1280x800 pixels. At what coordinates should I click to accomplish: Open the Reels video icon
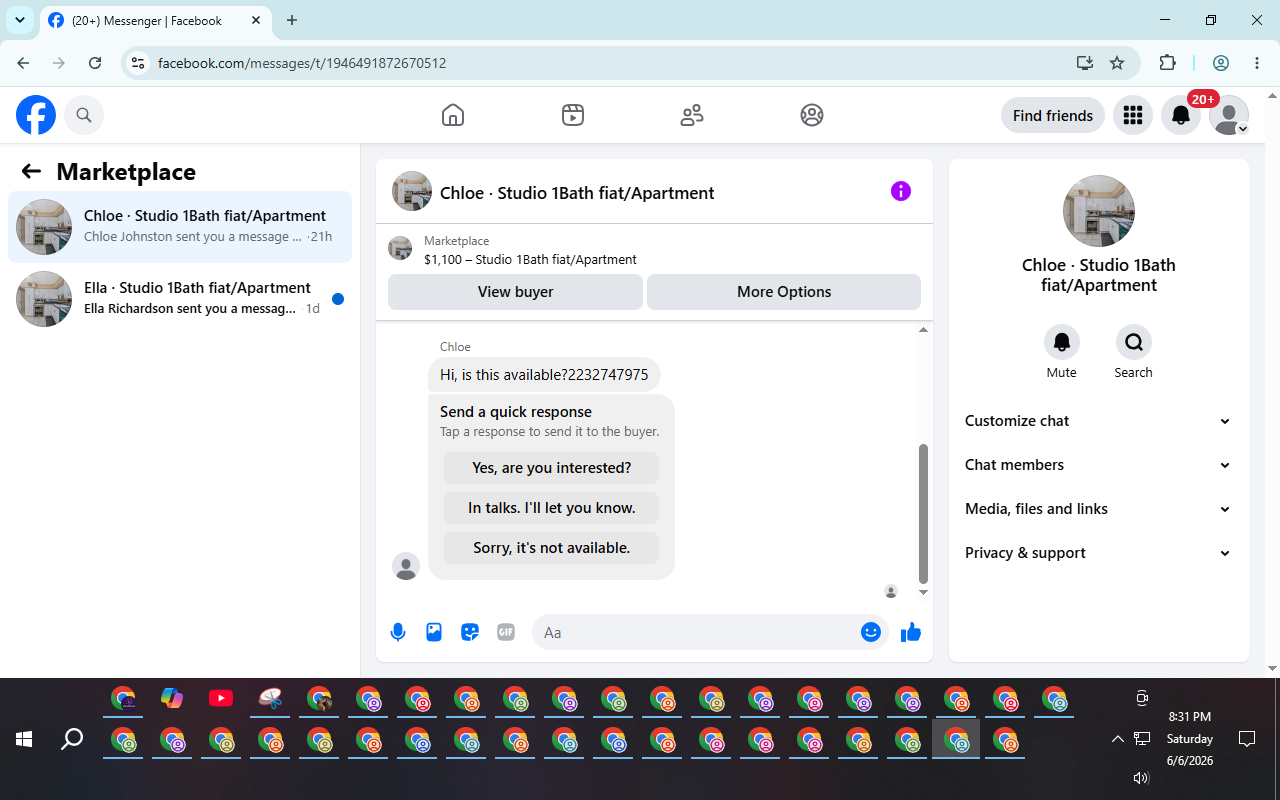pyautogui.click(x=573, y=115)
